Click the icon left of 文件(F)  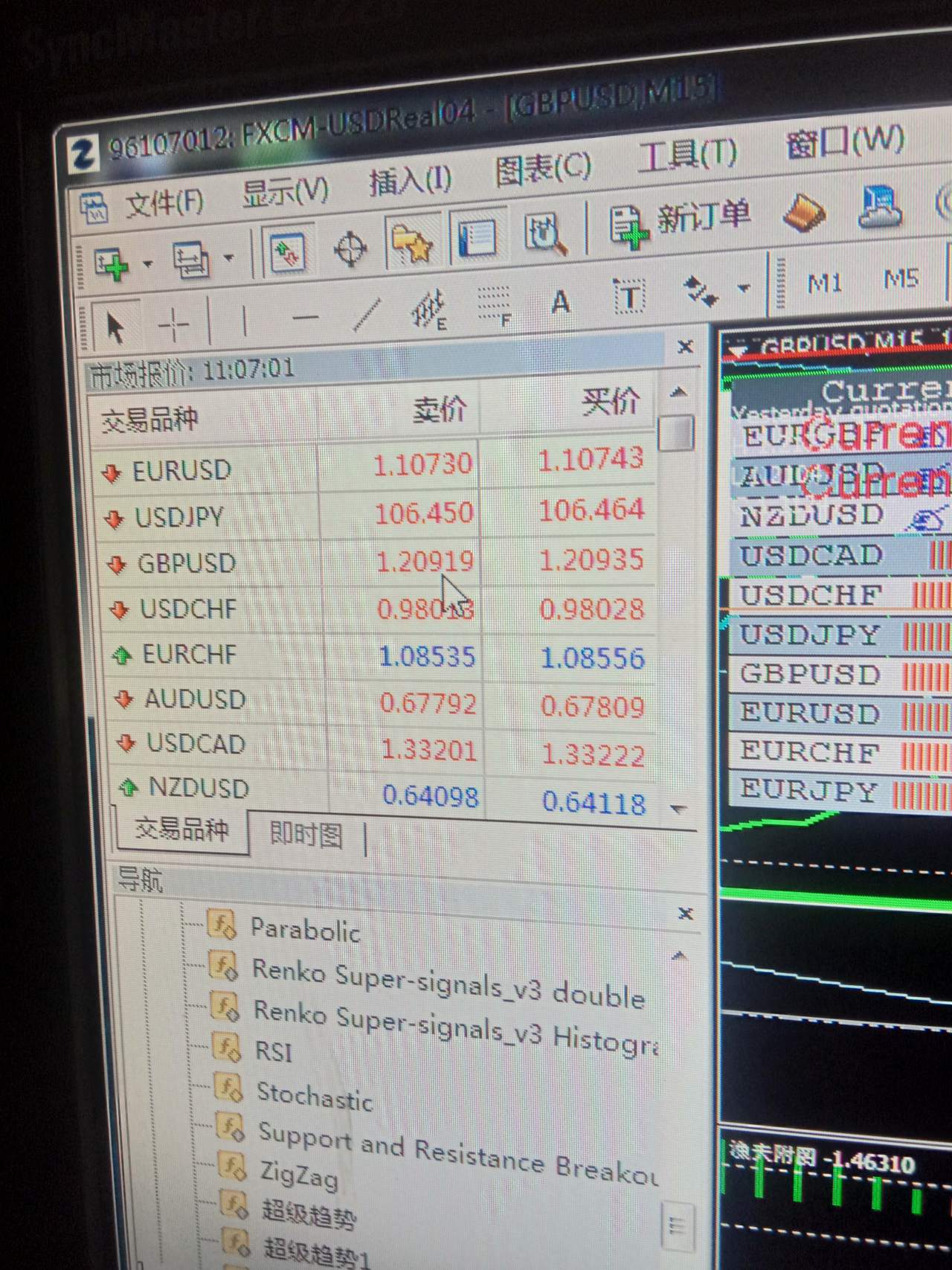94,208
